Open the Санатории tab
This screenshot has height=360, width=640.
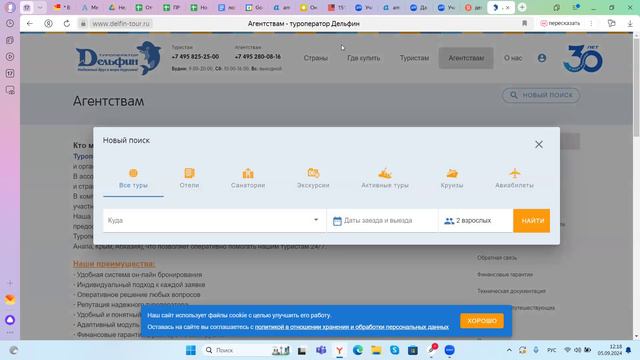click(248, 179)
